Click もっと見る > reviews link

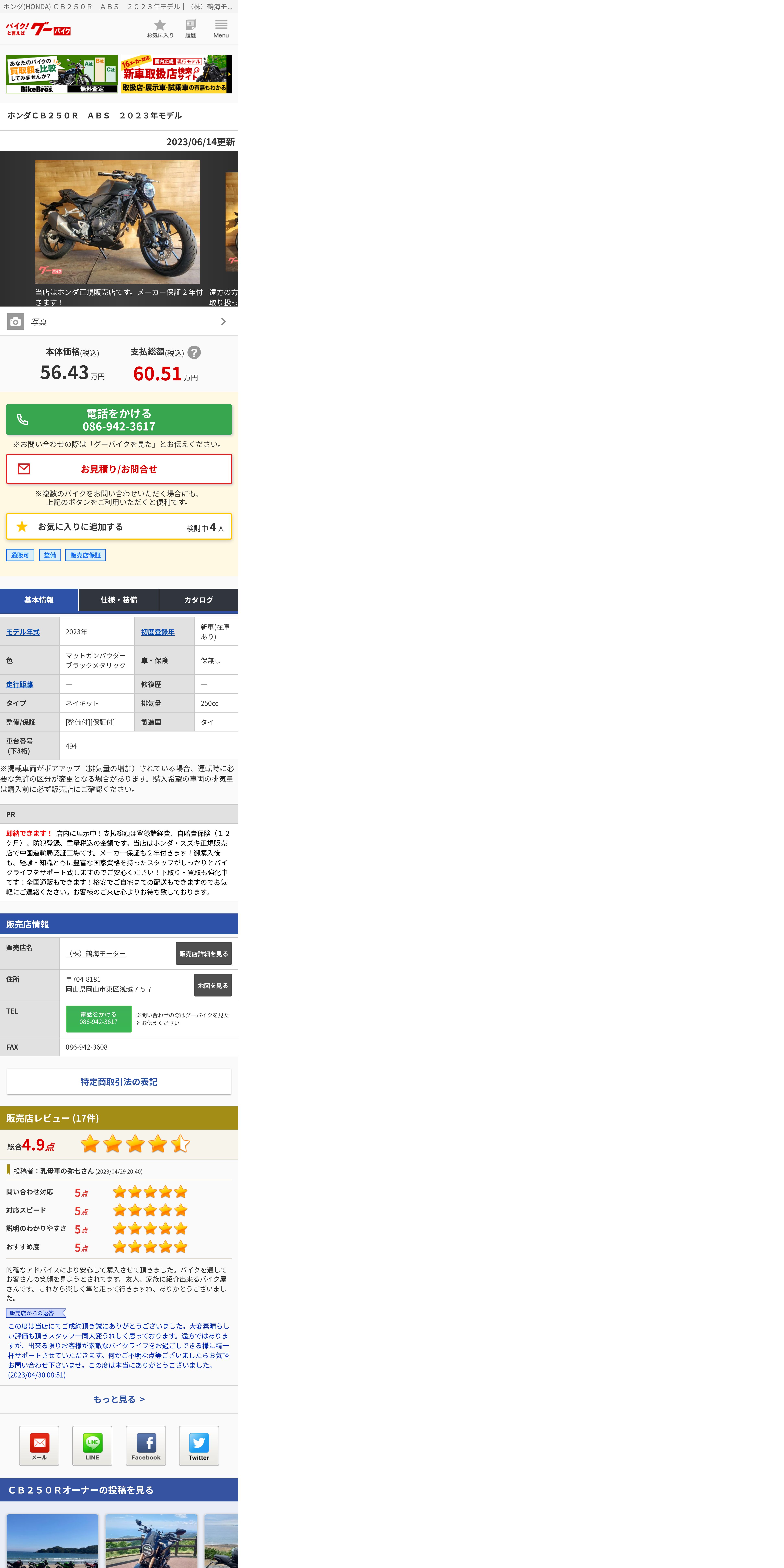point(119,1399)
